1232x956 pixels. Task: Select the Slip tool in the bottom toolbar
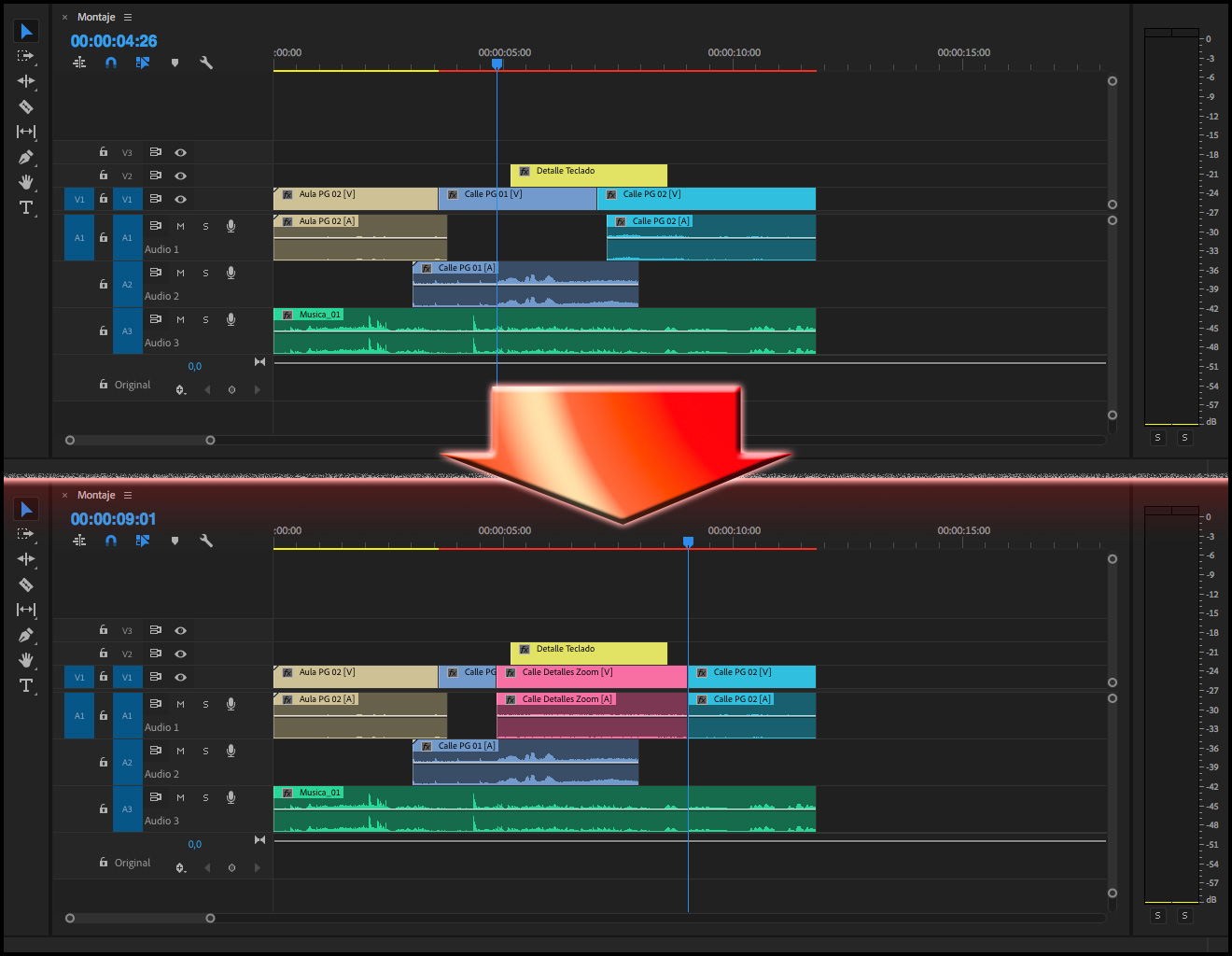pos(26,610)
